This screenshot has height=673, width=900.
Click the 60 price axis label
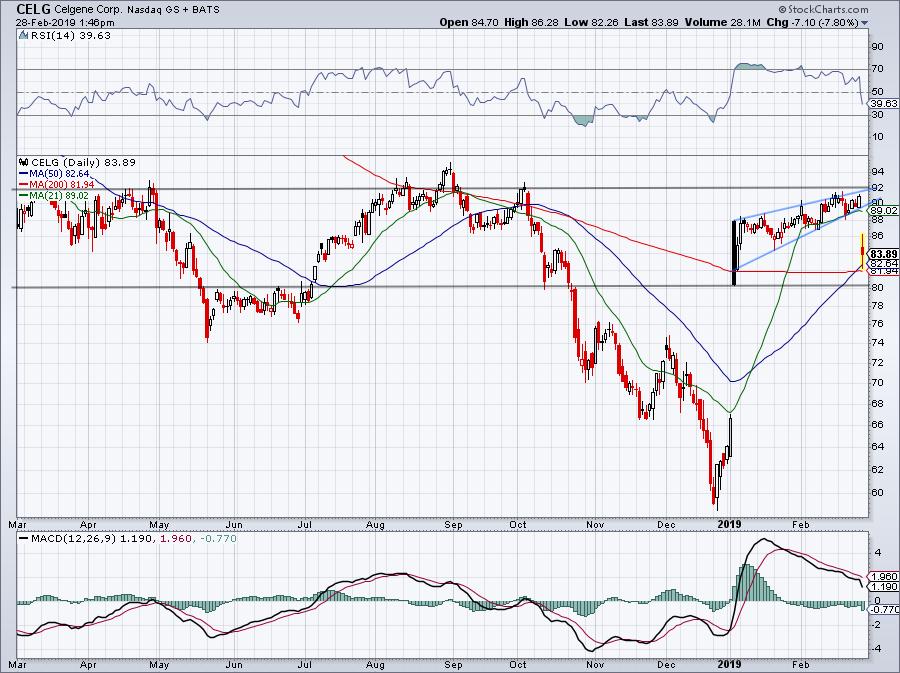click(878, 492)
